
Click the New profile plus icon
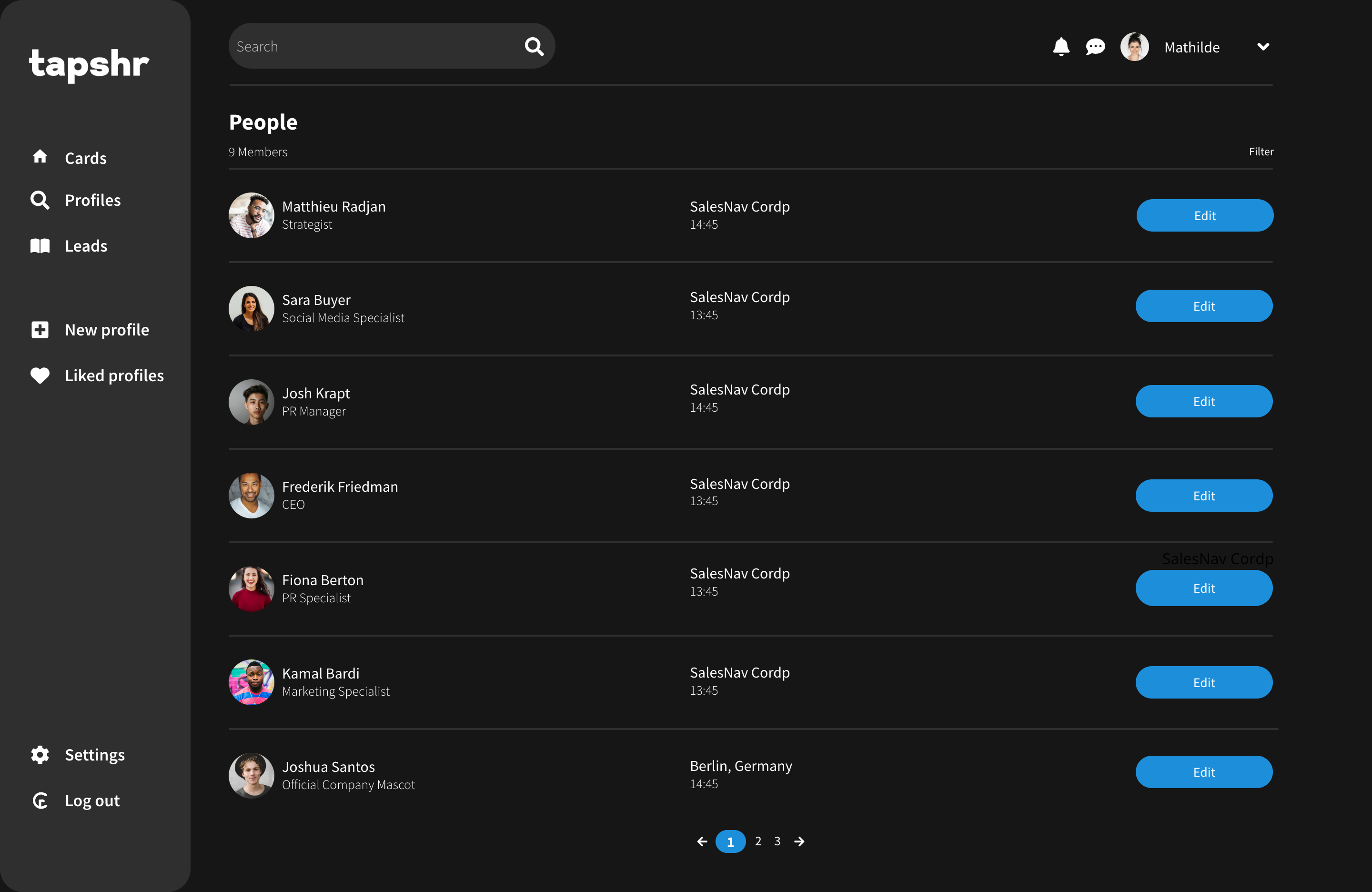click(40, 330)
